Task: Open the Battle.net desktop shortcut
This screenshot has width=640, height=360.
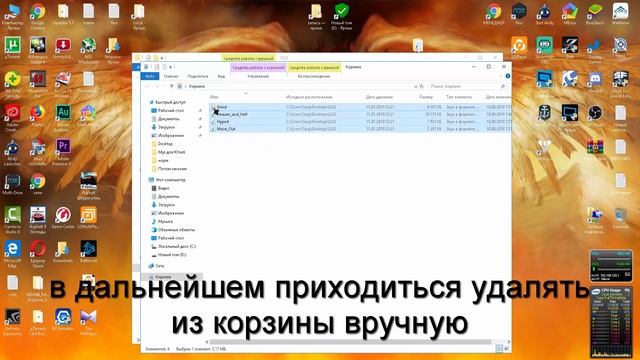Action: 89,250
